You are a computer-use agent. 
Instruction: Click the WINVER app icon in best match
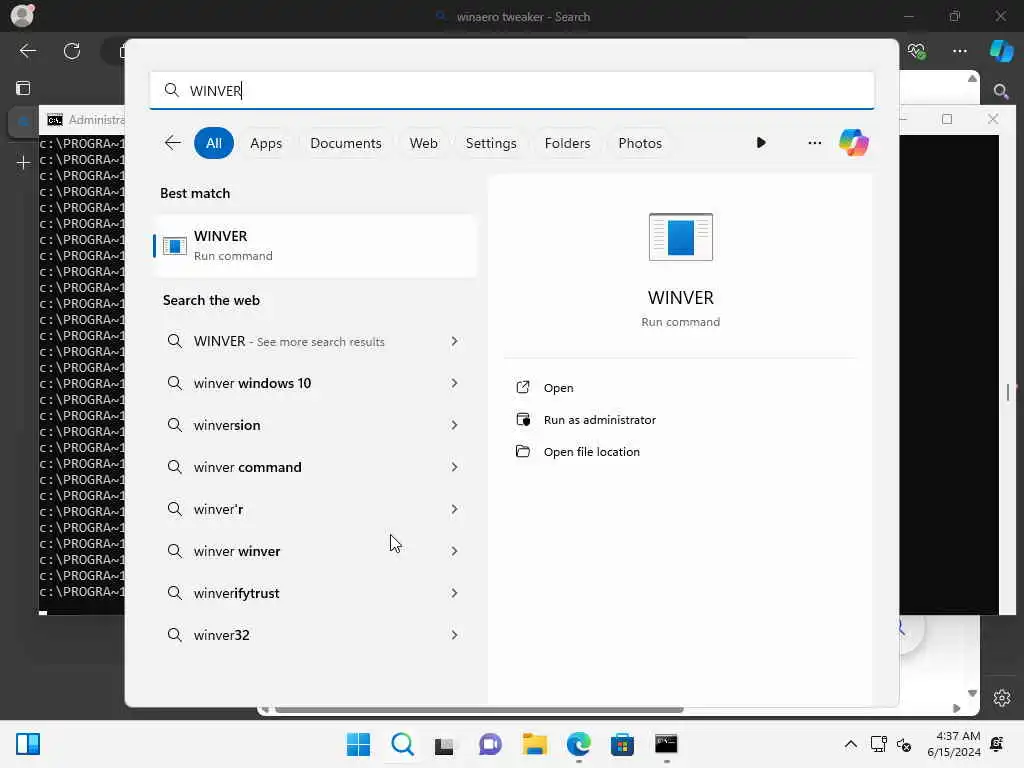point(174,246)
